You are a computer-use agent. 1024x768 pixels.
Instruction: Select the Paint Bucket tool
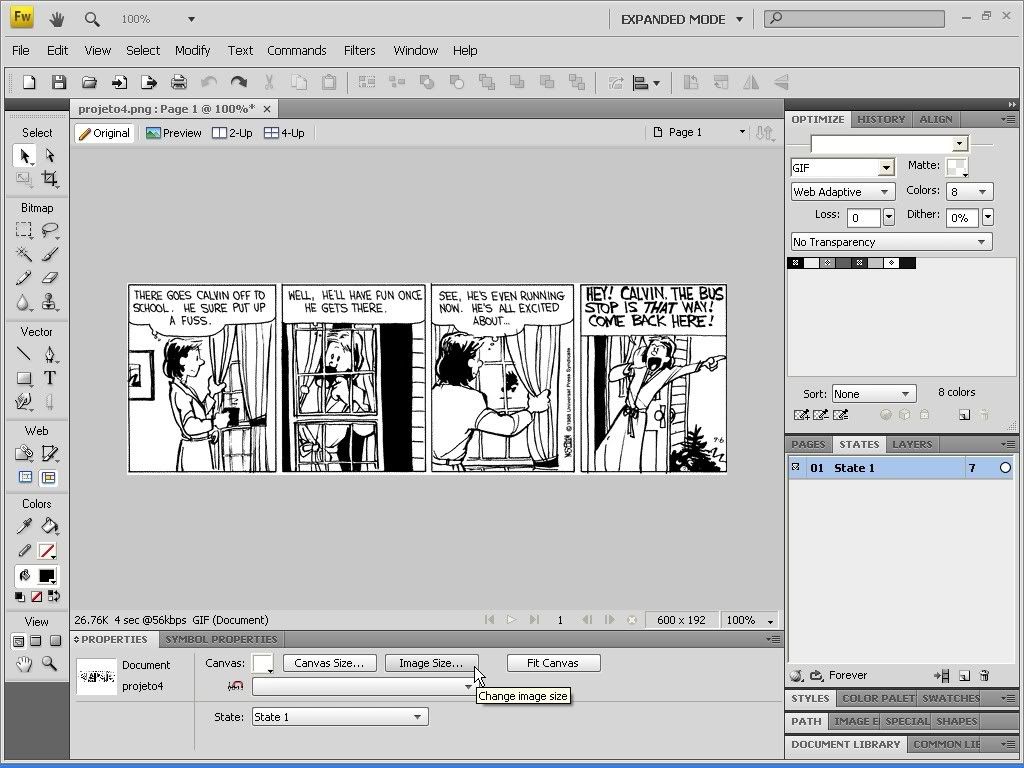point(50,526)
